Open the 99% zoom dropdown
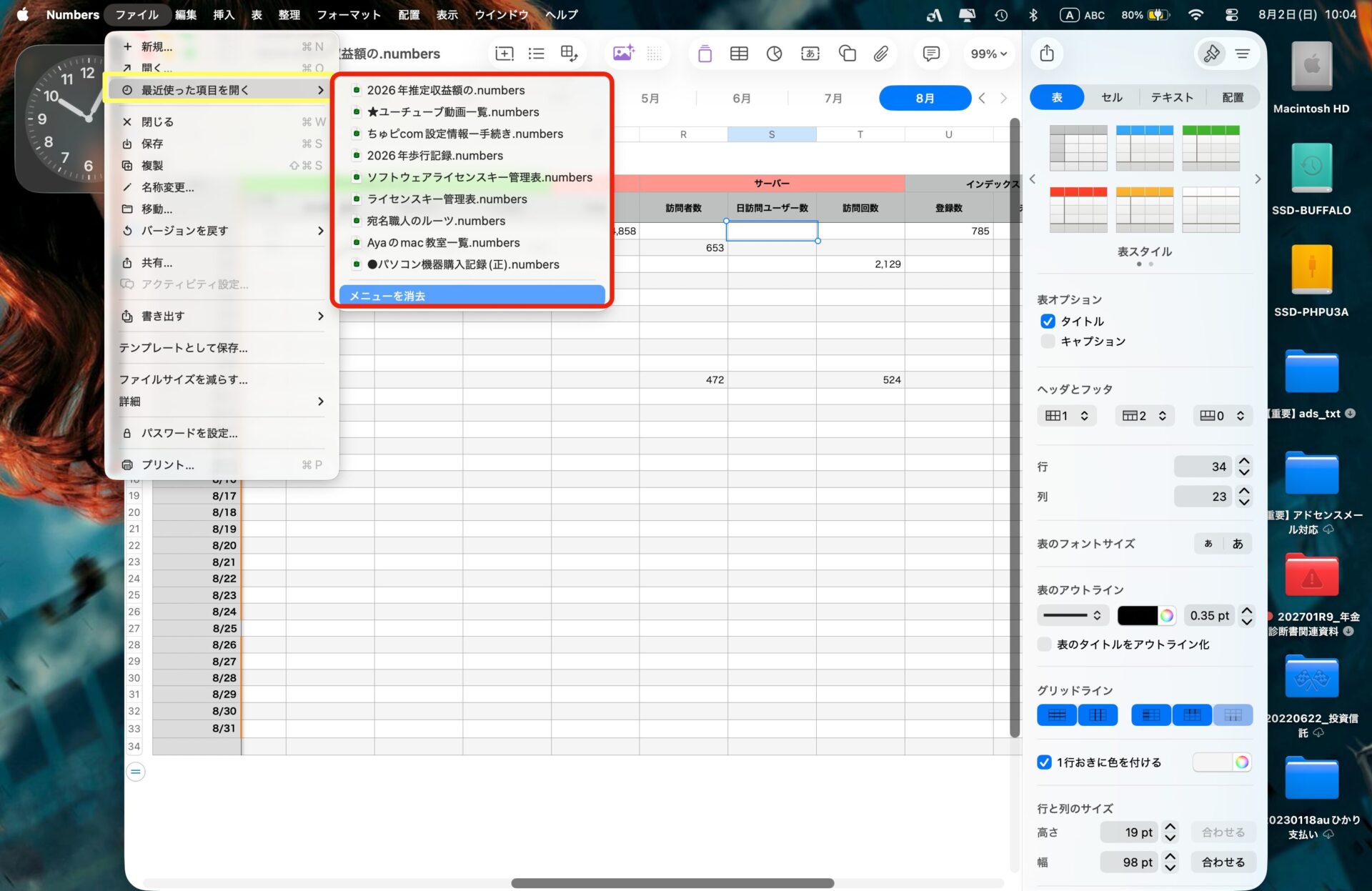This screenshot has height=891, width=1372. [988, 54]
